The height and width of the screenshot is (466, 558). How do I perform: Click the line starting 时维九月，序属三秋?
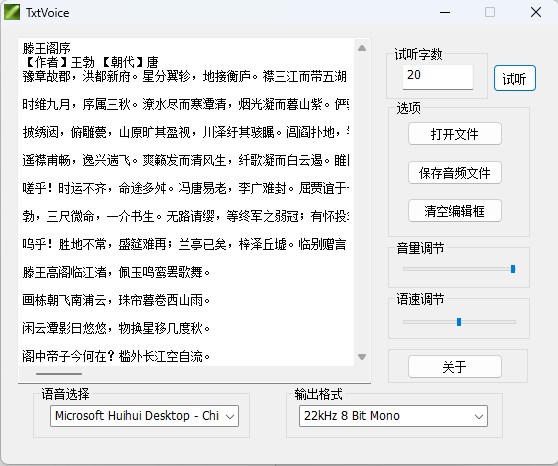tap(185, 104)
